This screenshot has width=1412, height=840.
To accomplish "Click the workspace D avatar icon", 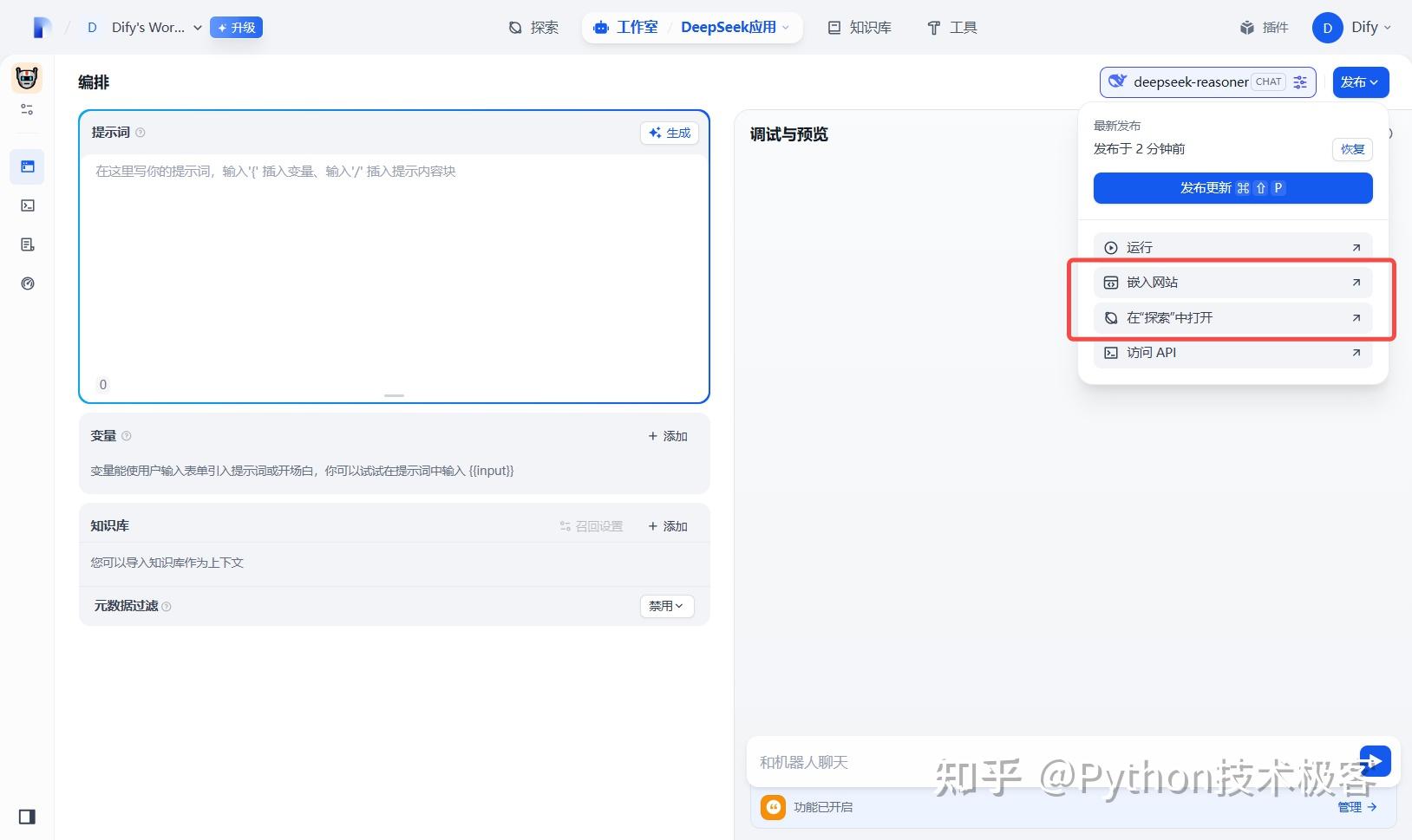I will click(92, 28).
